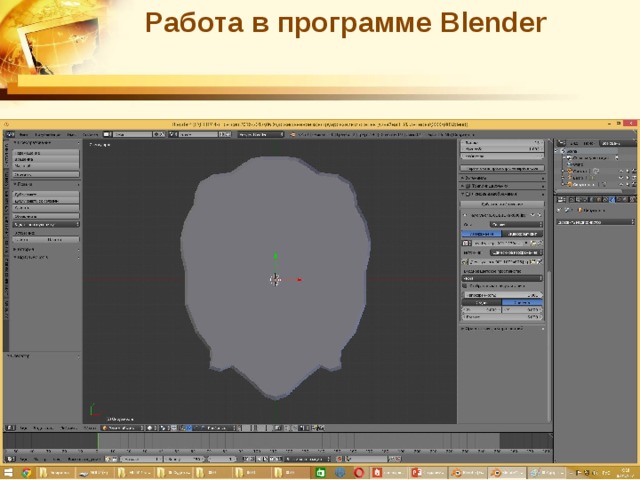
Task: Open the Визуализация menu
Action: point(47,134)
